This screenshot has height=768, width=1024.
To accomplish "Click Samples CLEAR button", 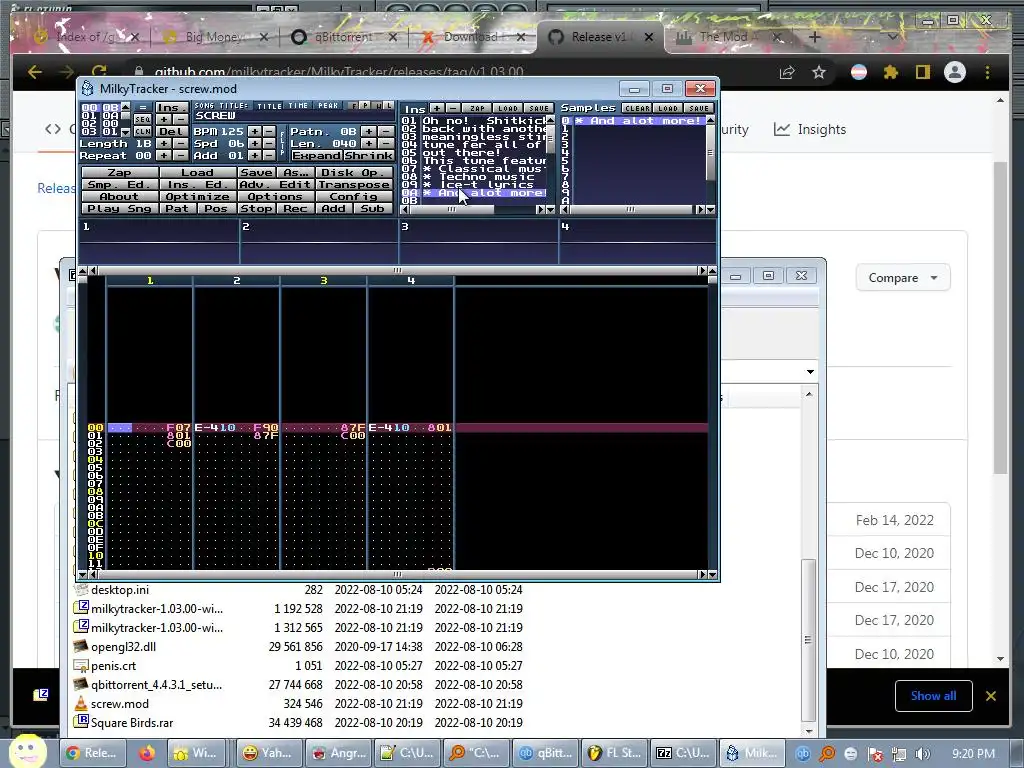I will point(637,108).
